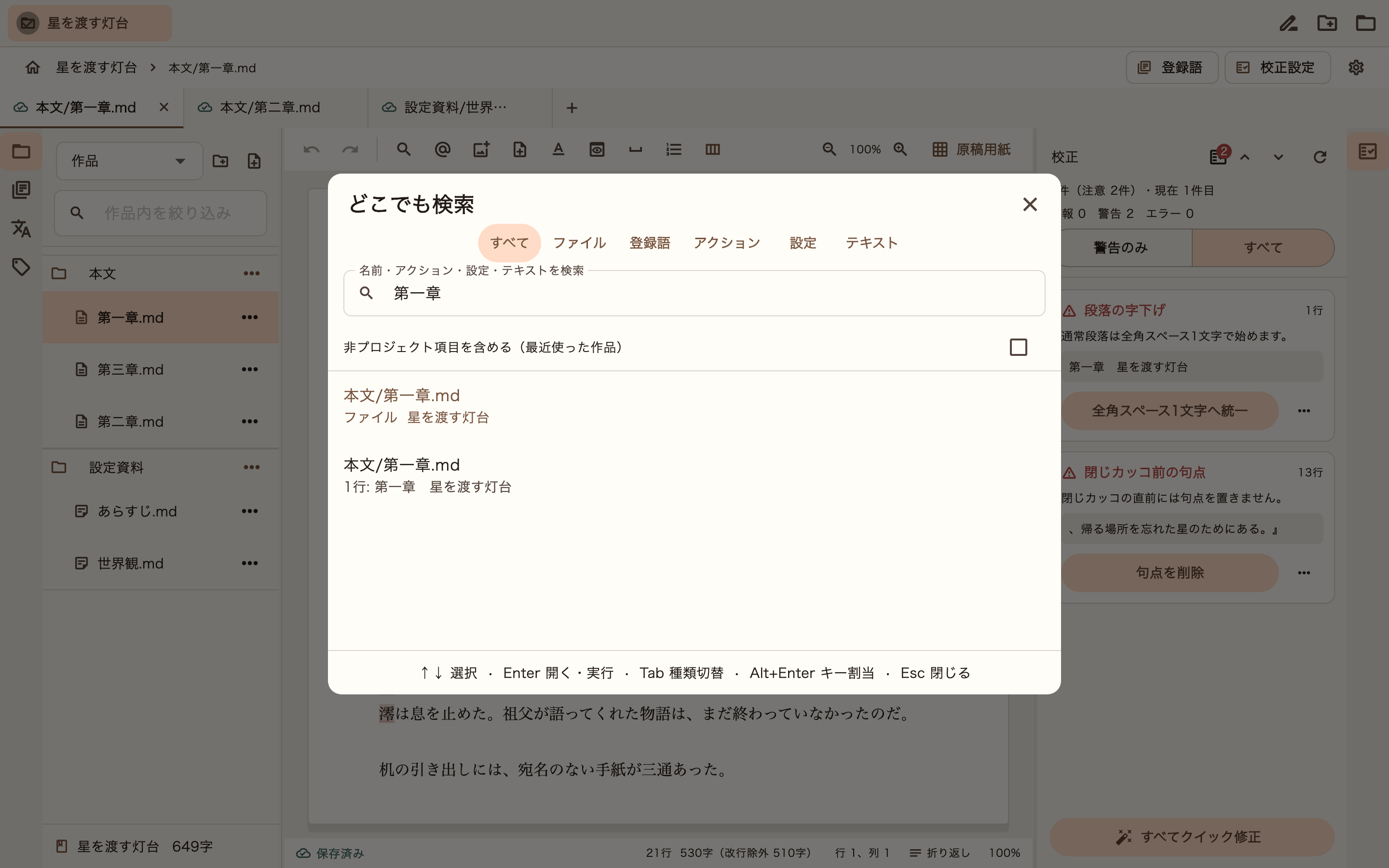This screenshot has width=1389, height=868.
Task: Zoom out with the minus magnifier icon
Action: (829, 149)
